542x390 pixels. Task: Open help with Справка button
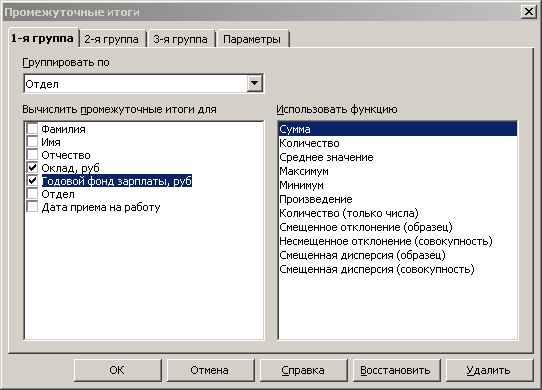(303, 370)
